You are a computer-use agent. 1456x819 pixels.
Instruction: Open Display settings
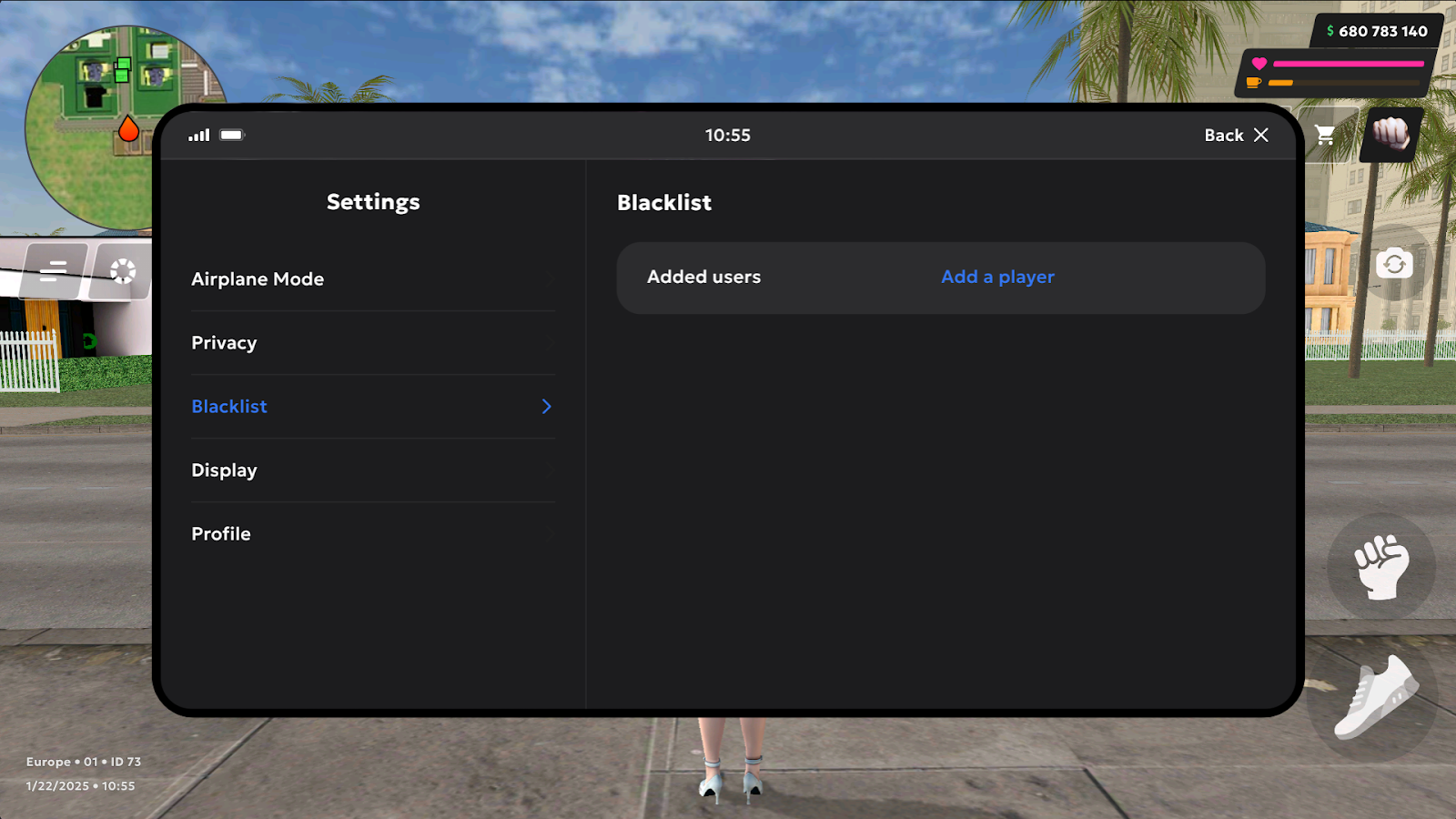click(x=373, y=470)
